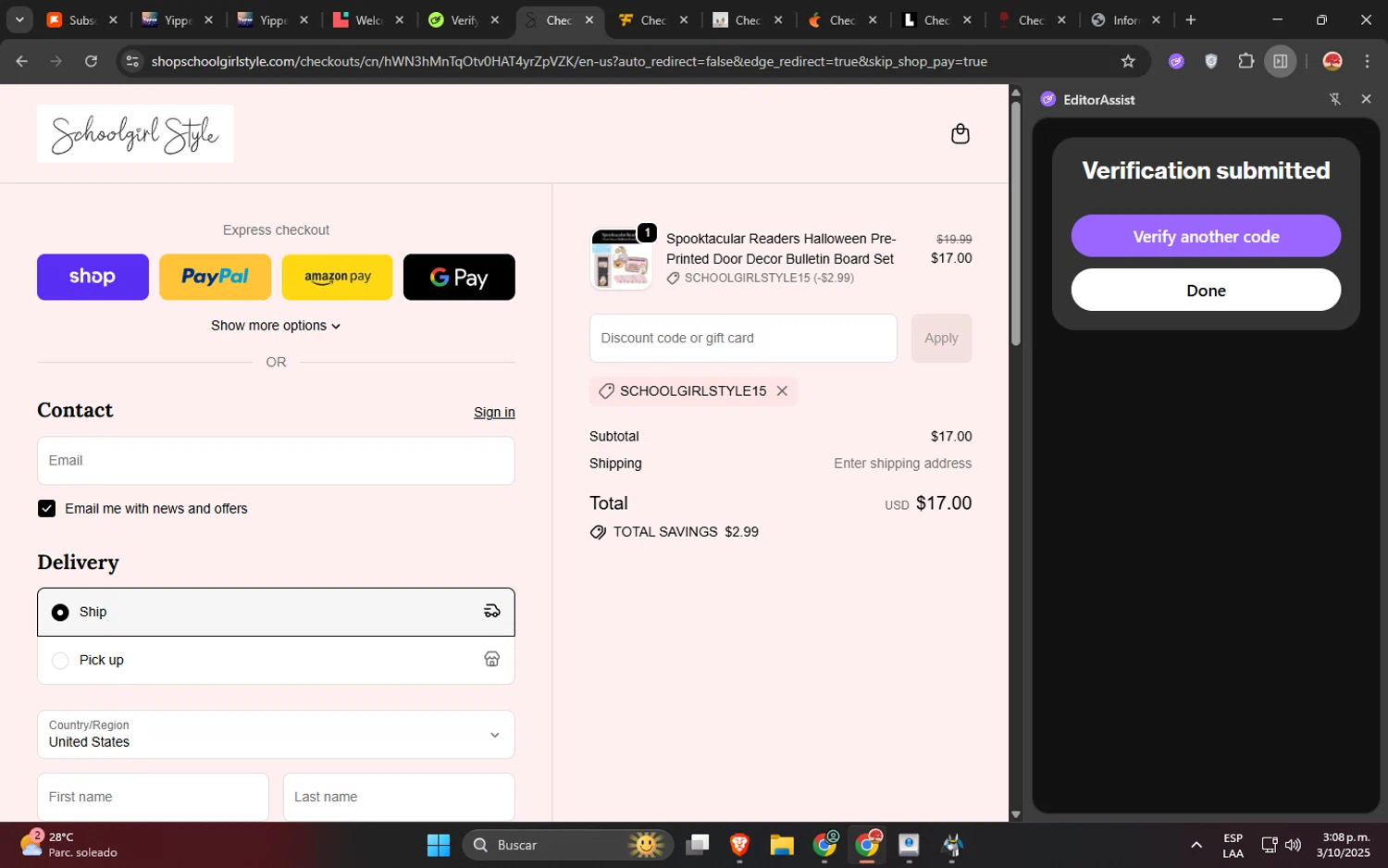Viewport: 1388px width, 868px height.
Task: Switch to the Welc tab
Action: pos(367,19)
